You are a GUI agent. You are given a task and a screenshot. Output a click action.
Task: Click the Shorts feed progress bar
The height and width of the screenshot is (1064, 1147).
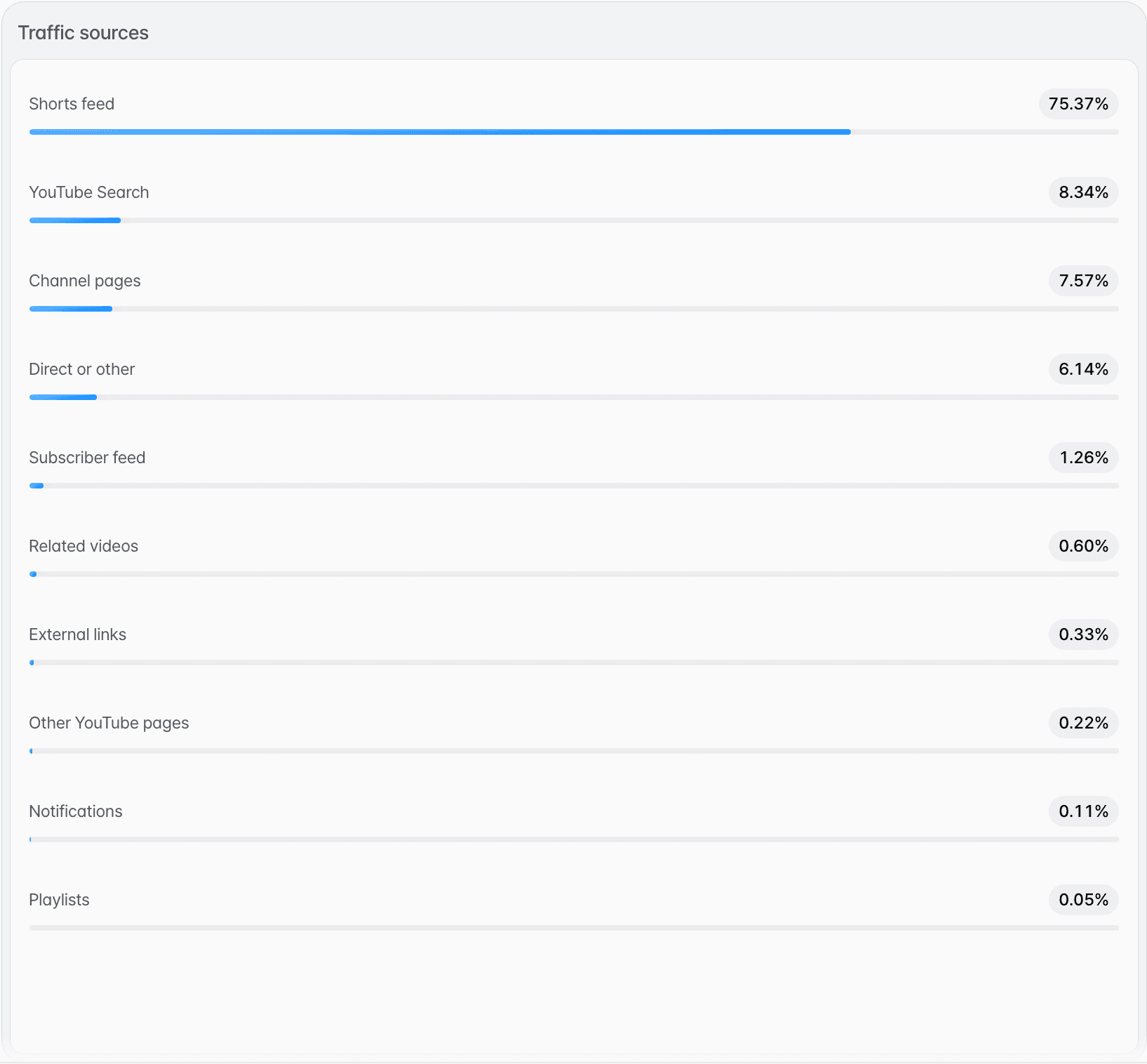573,132
